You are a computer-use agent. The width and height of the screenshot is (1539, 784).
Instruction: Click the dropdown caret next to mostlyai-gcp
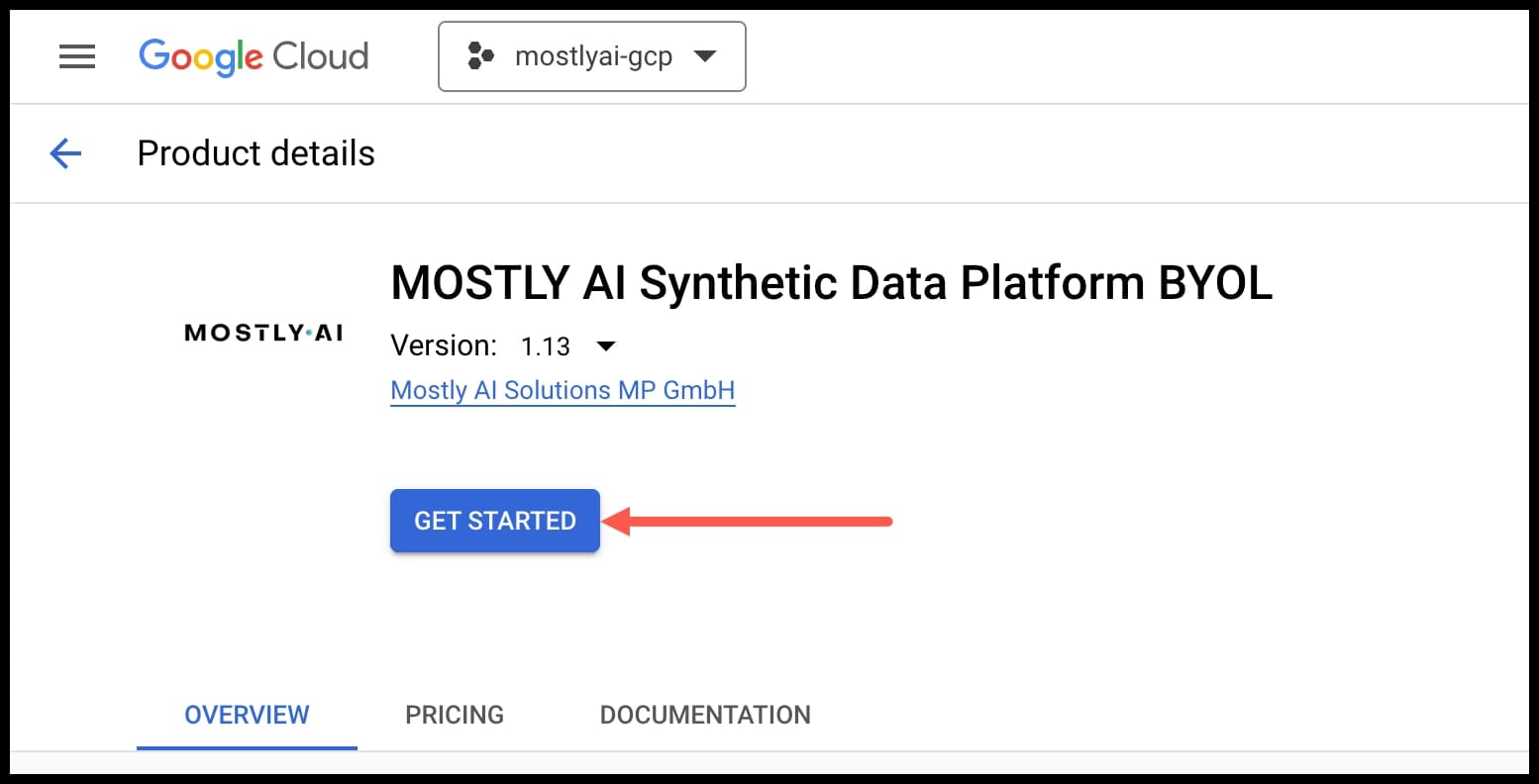704,56
